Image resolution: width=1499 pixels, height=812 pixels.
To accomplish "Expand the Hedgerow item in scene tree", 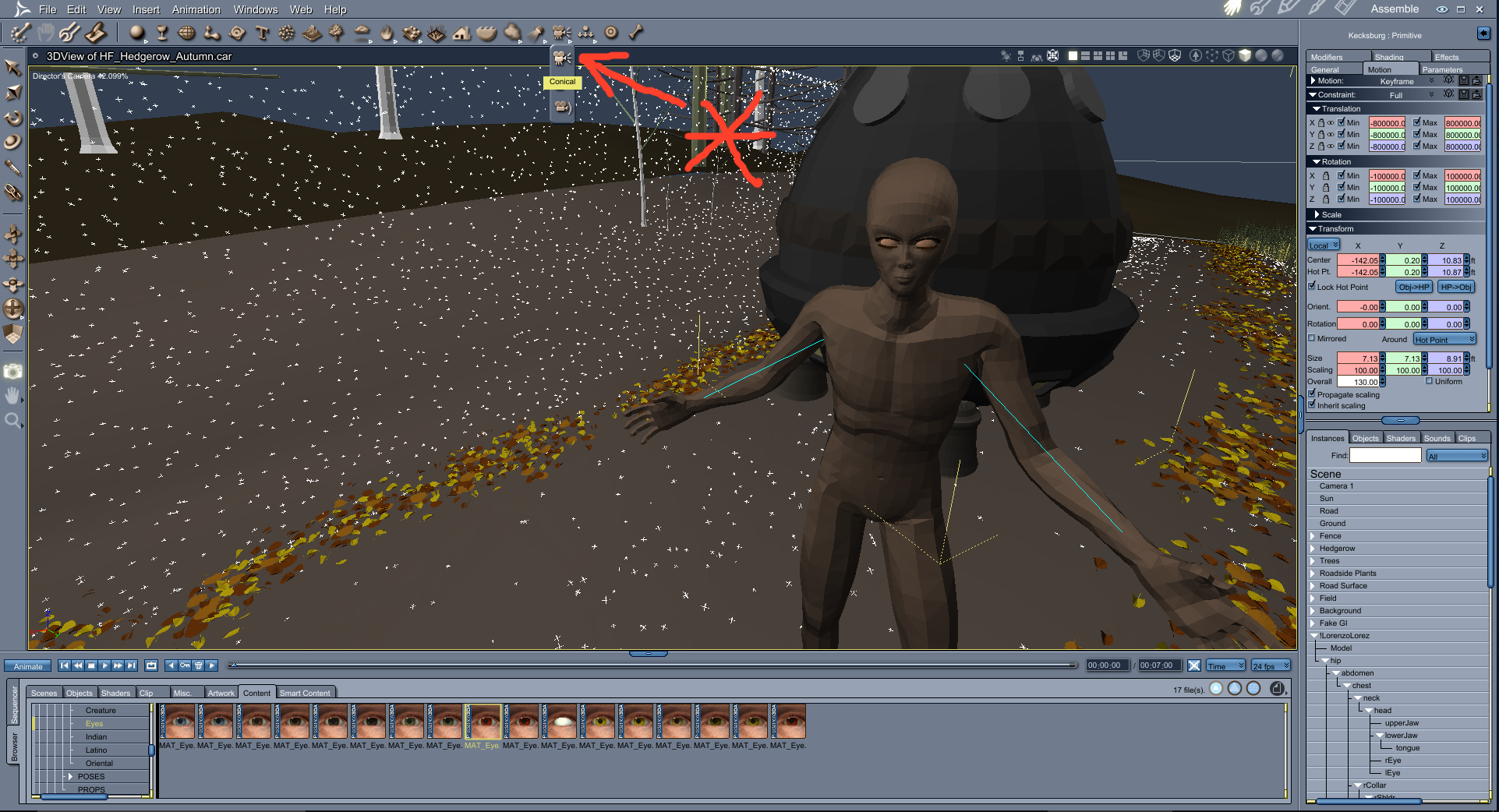I will point(1313,548).
